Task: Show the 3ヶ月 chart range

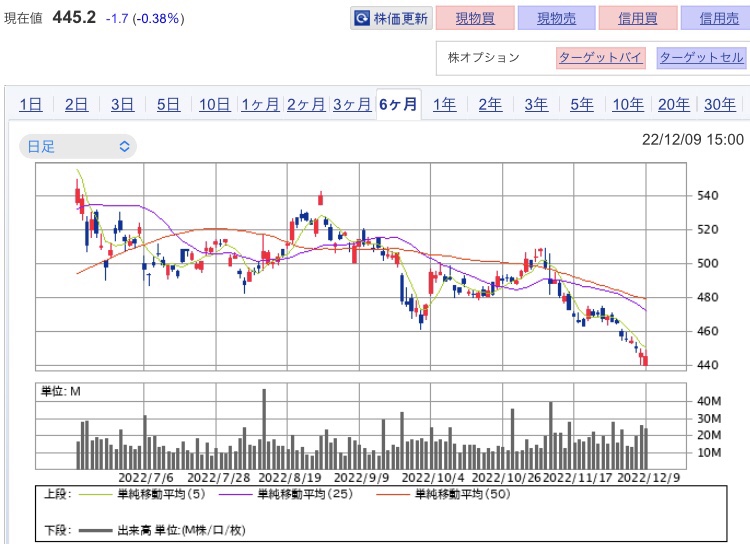Action: tap(352, 104)
